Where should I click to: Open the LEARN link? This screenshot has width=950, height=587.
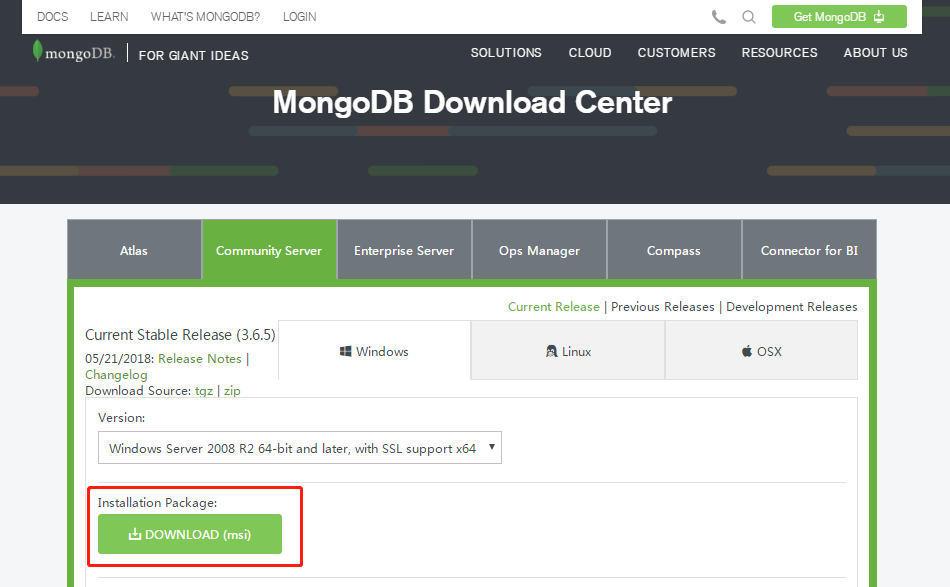click(109, 17)
